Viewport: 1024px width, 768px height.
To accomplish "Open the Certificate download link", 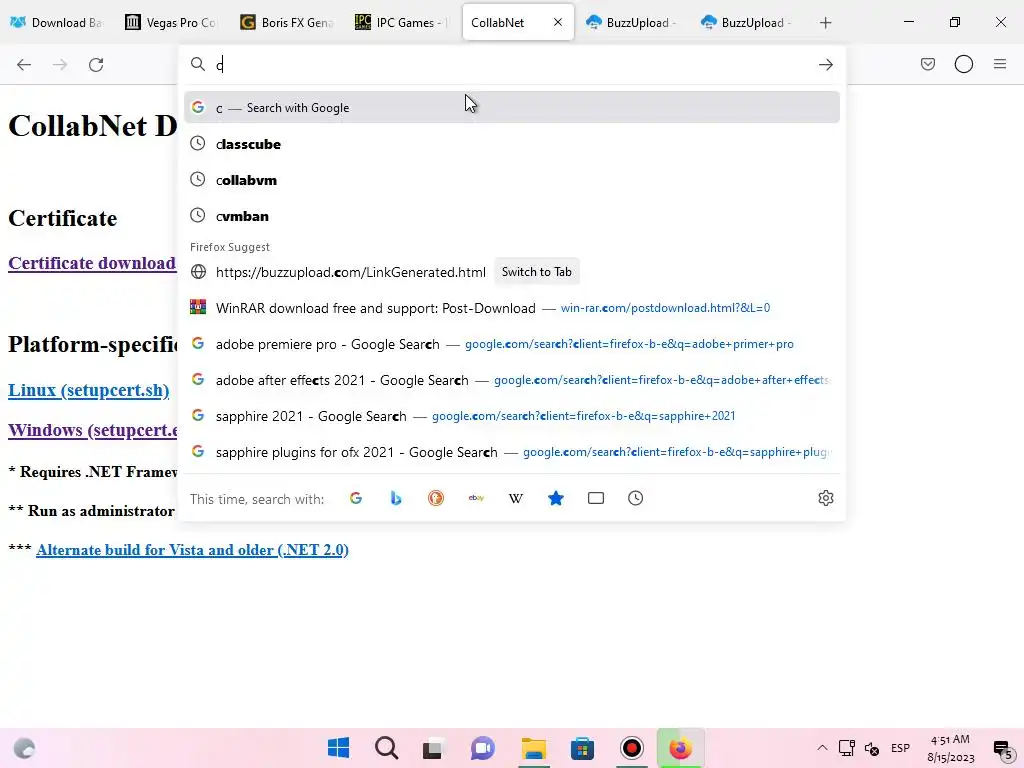I will [92, 263].
